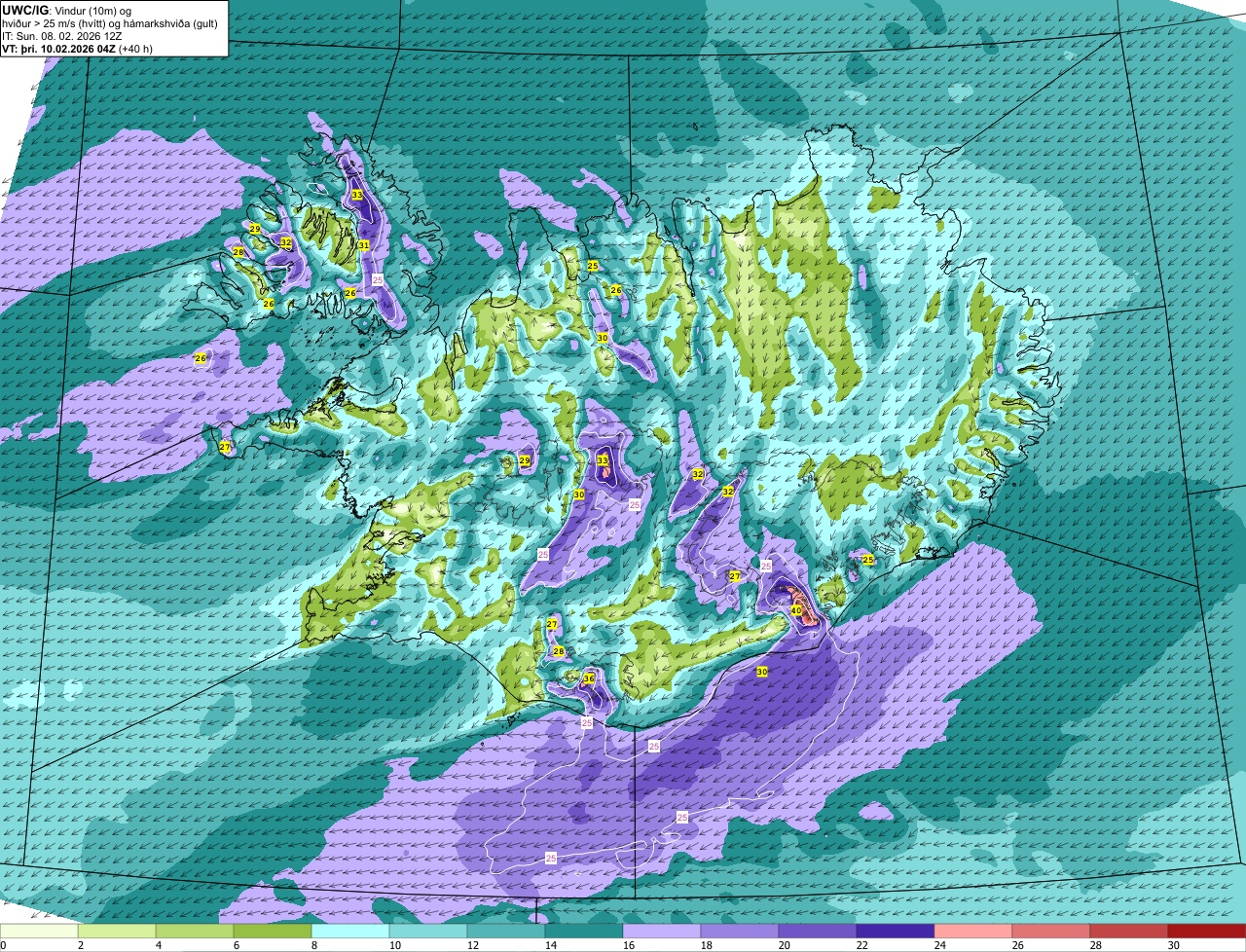Pick the 20–22 m/s purple legend swatch
1246x952 pixels.
tap(818, 932)
